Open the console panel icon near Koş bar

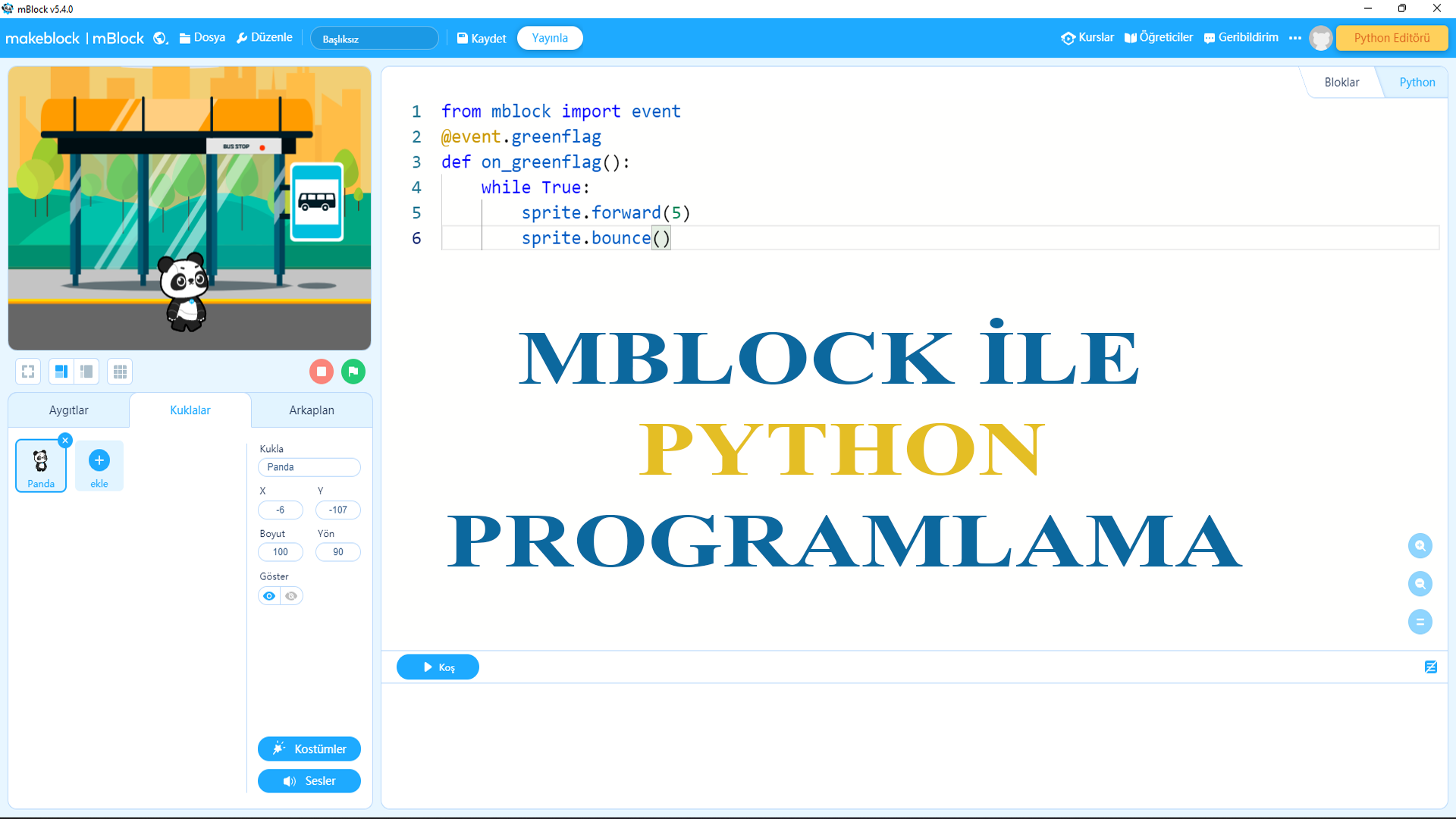(x=1431, y=667)
